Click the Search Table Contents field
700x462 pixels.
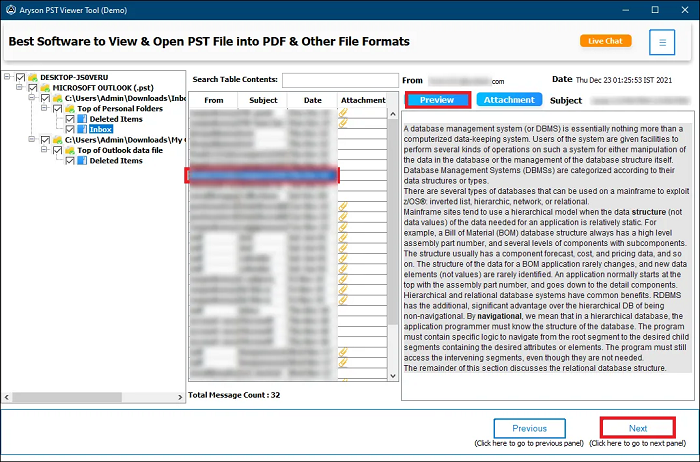340,80
